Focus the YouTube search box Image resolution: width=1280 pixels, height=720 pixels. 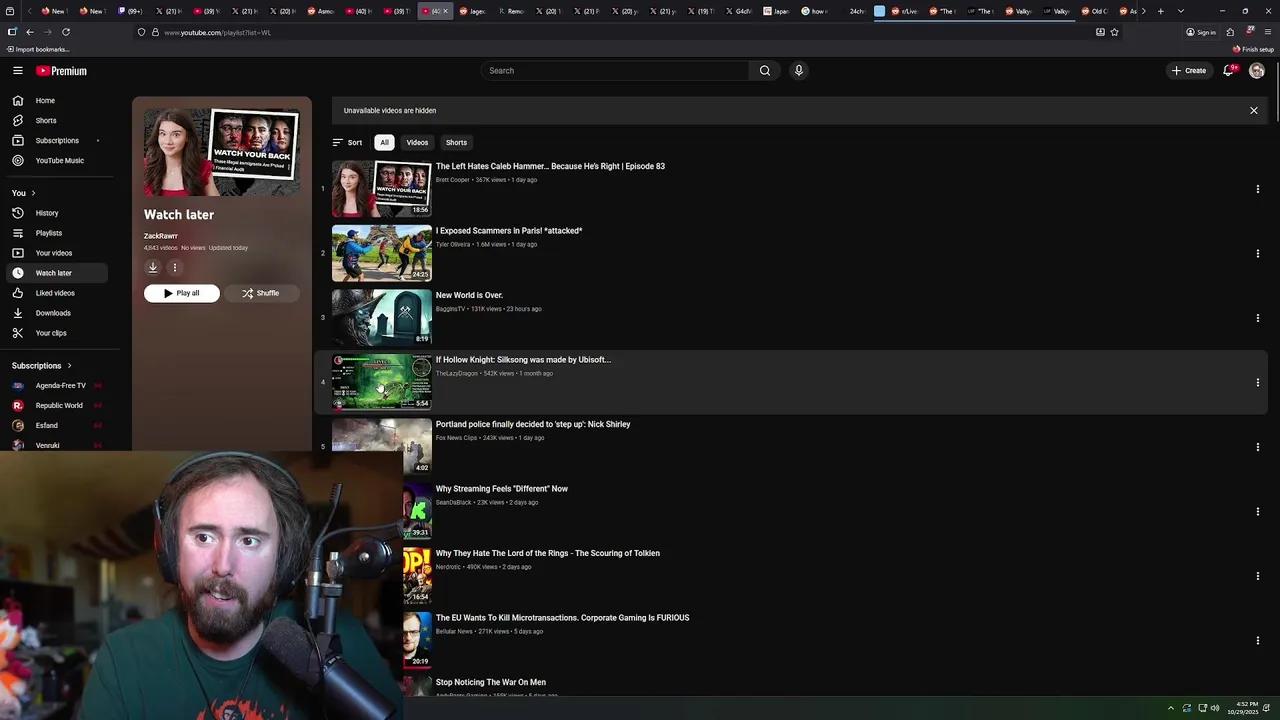tap(615, 71)
